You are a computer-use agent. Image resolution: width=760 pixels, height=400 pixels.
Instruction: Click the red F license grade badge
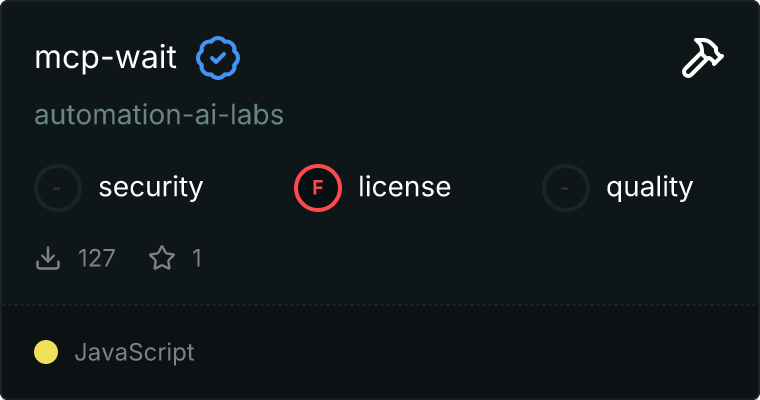click(x=318, y=187)
